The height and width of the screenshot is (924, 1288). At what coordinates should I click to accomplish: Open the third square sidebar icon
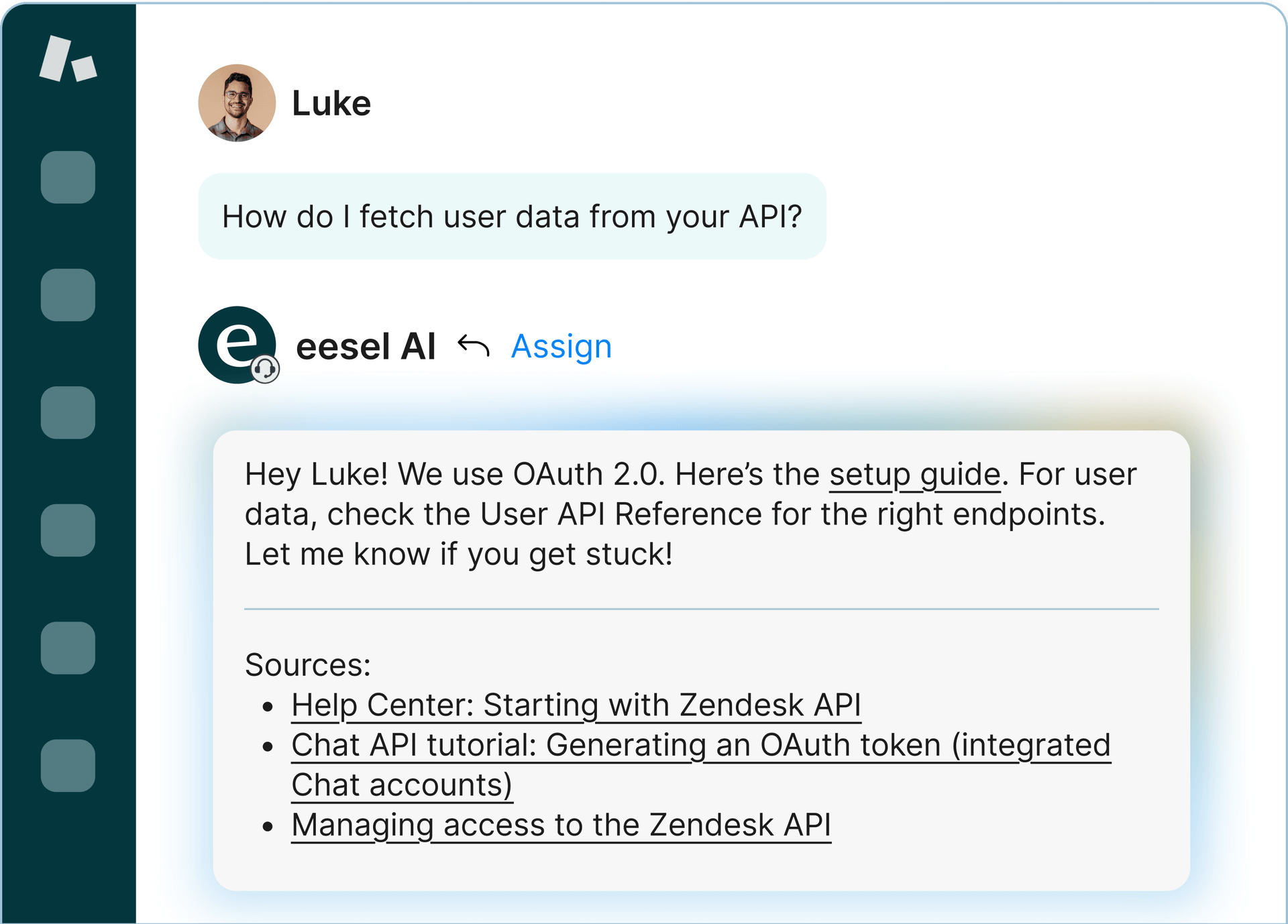pos(68,412)
